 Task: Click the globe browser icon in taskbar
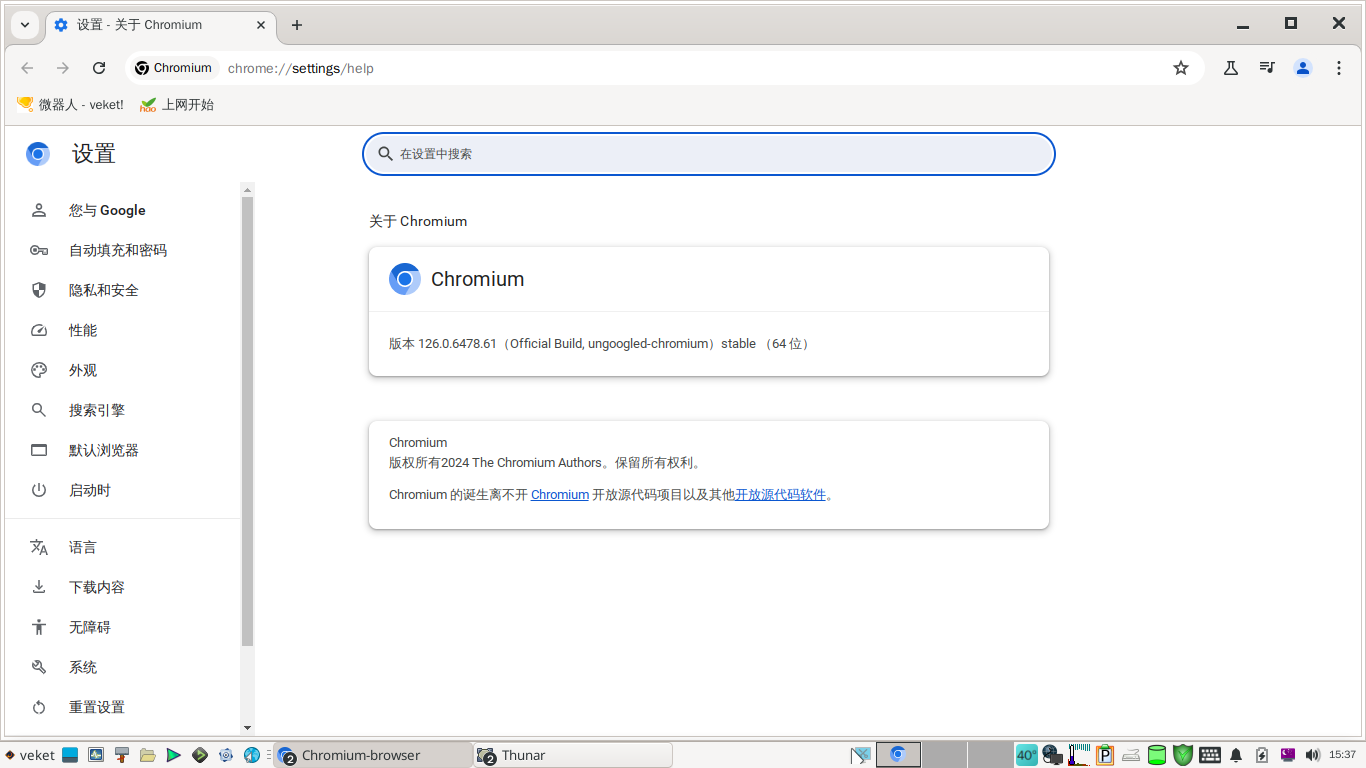click(x=252, y=755)
